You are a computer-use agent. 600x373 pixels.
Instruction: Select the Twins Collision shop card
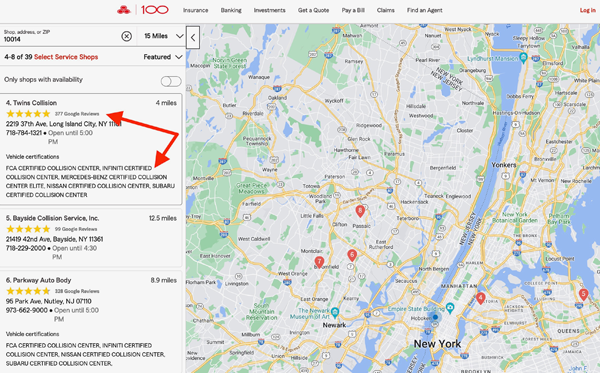pyautogui.click(x=91, y=149)
